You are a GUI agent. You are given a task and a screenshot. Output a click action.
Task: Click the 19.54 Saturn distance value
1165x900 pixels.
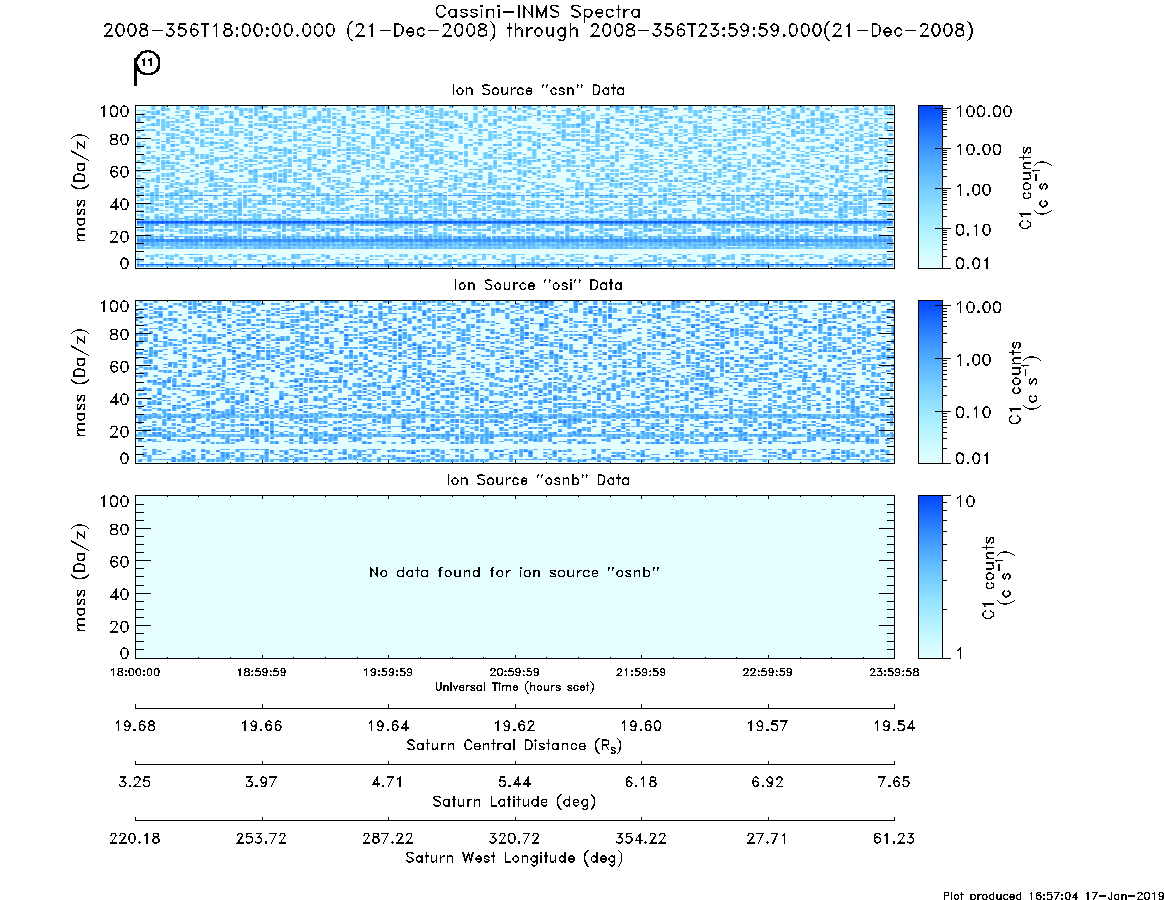point(894,726)
